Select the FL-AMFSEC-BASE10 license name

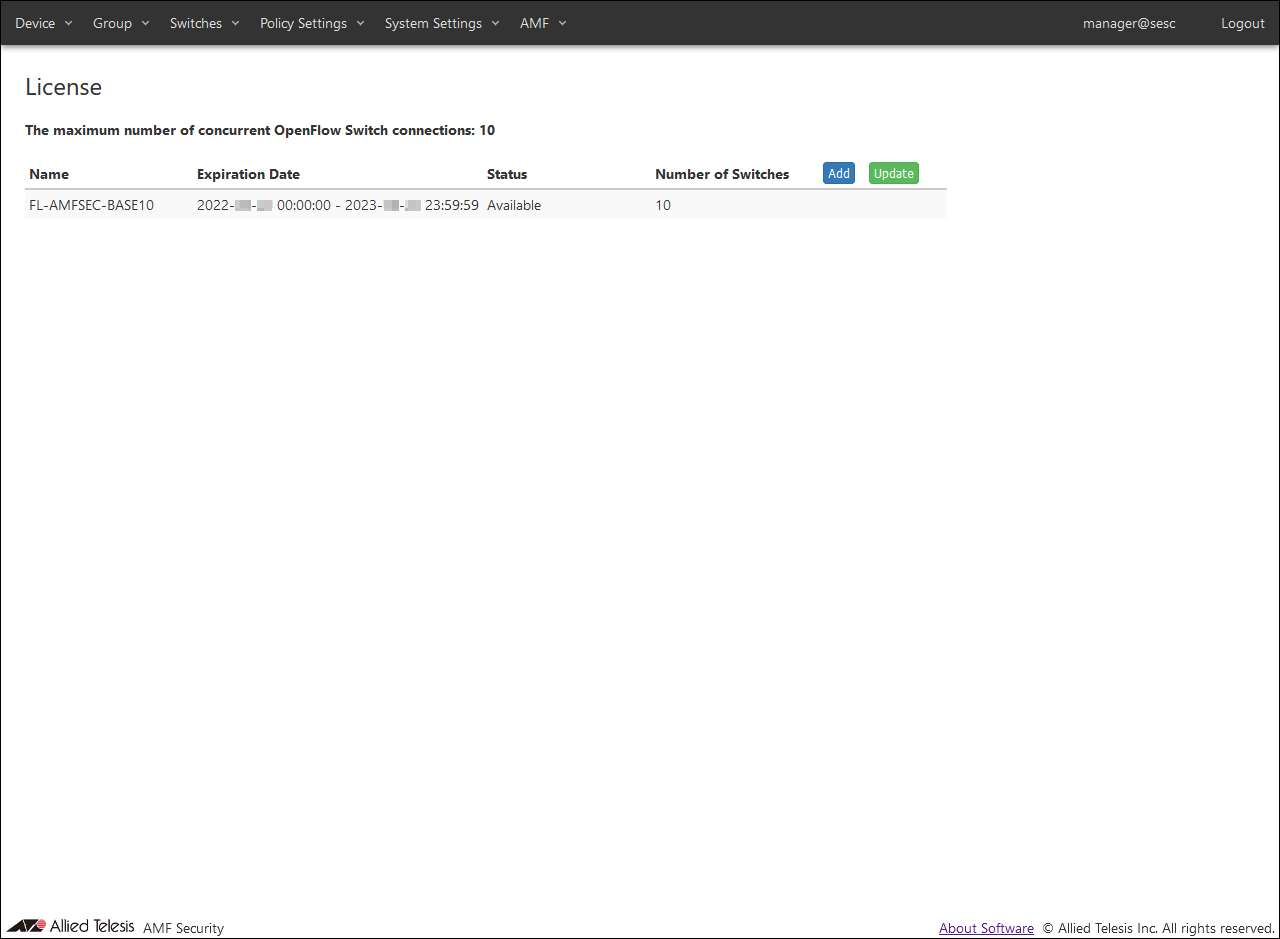pos(92,205)
